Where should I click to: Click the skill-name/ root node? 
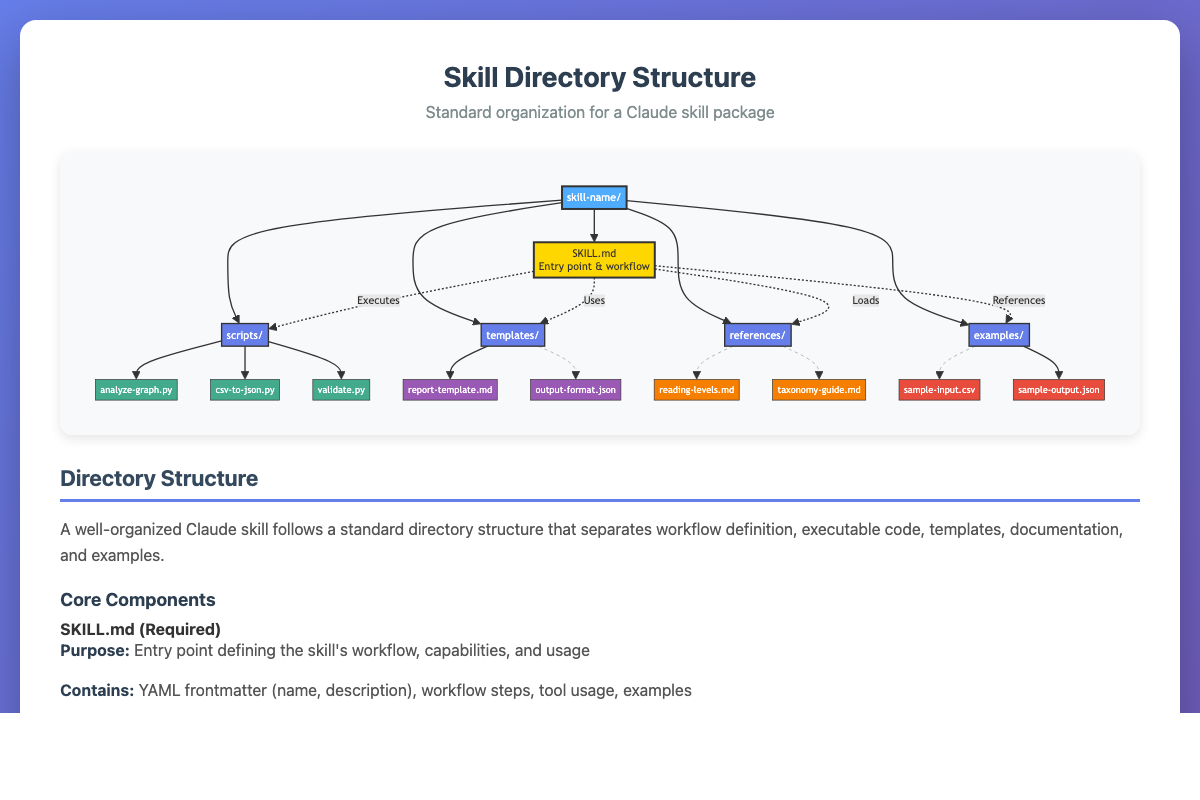click(x=594, y=198)
